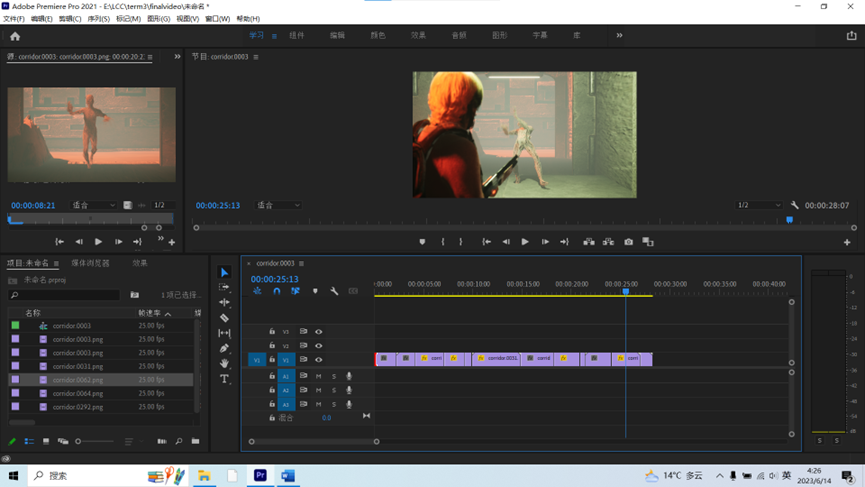Go to In point in Program Monitor
The width and height of the screenshot is (865, 487).
(486, 242)
